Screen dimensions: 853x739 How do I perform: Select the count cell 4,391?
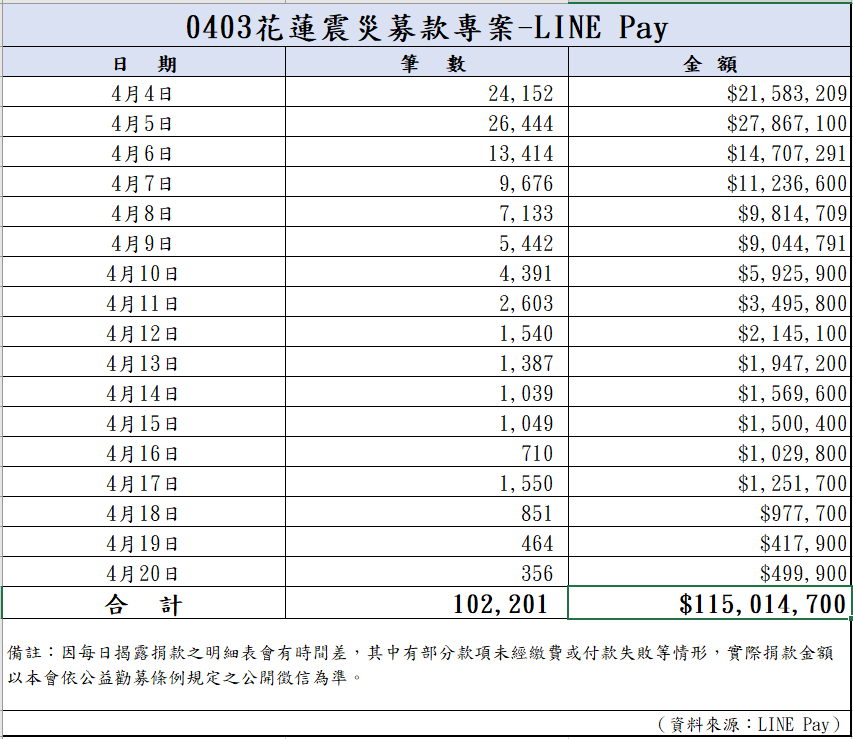(427, 272)
